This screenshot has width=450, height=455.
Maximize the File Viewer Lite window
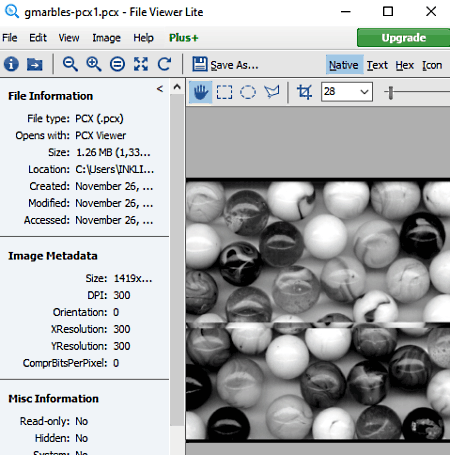[388, 12]
